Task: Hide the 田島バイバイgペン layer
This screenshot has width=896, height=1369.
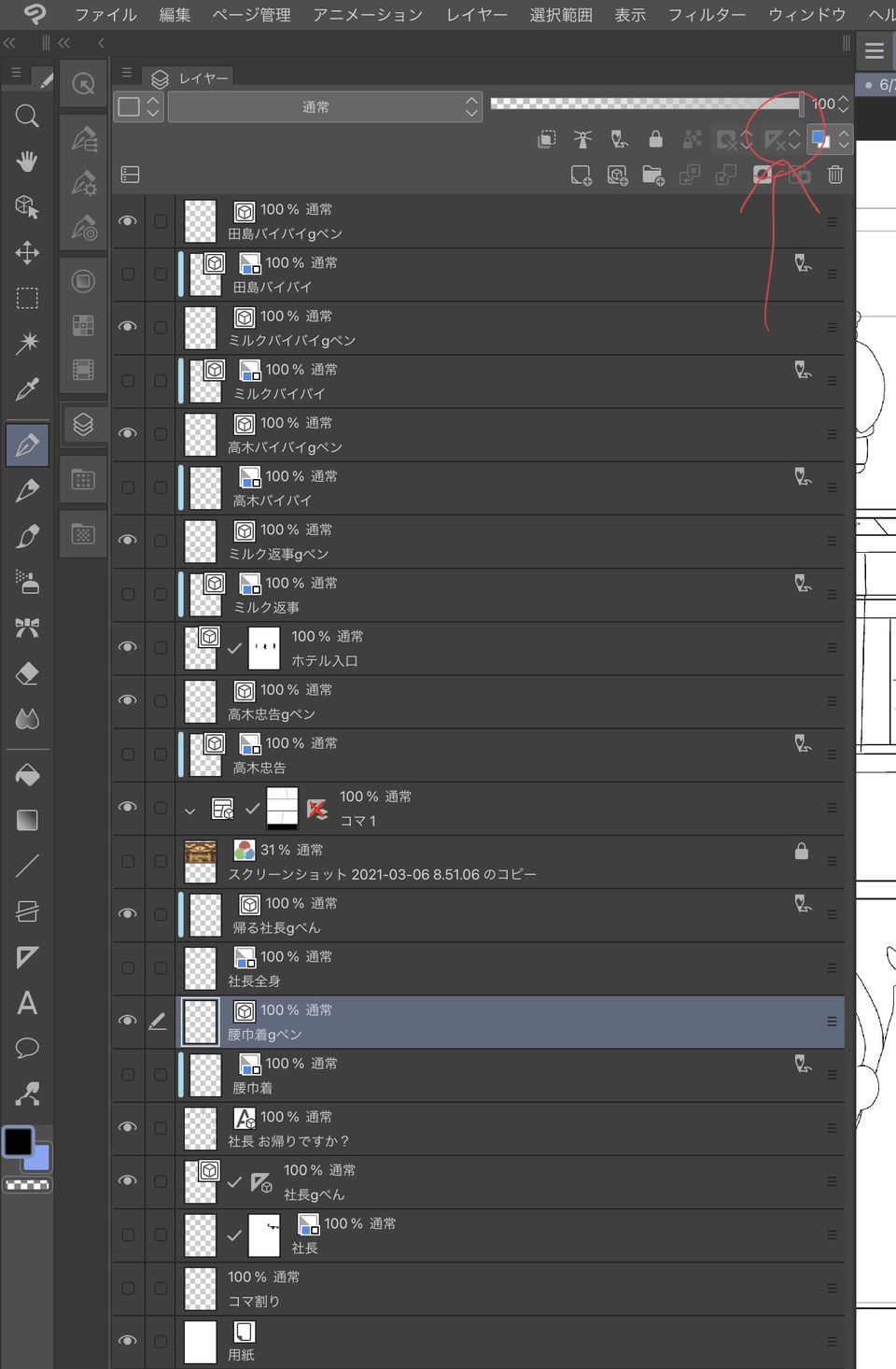Action: click(128, 221)
